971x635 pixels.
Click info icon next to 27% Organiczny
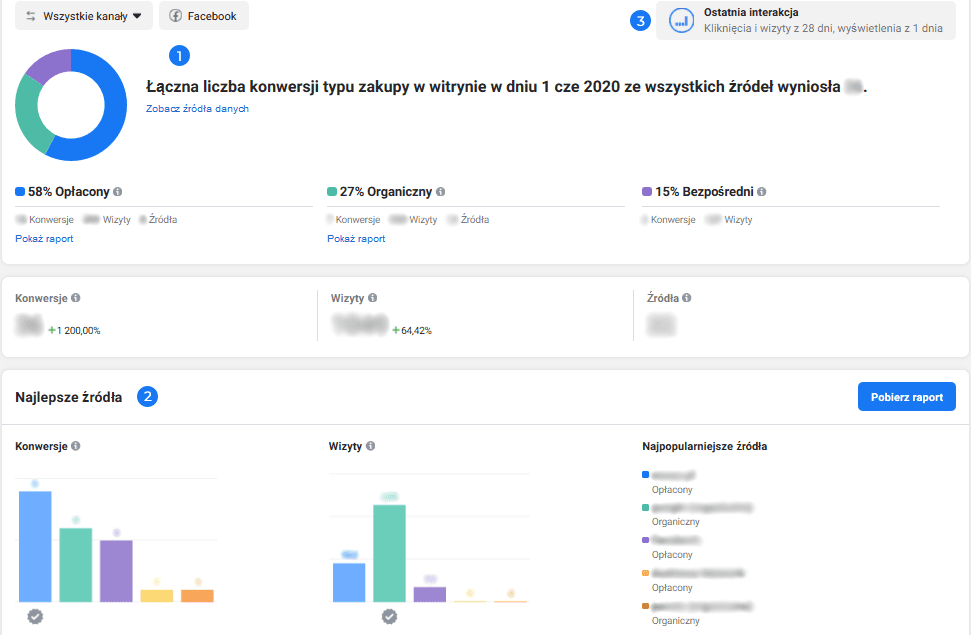coord(440,192)
